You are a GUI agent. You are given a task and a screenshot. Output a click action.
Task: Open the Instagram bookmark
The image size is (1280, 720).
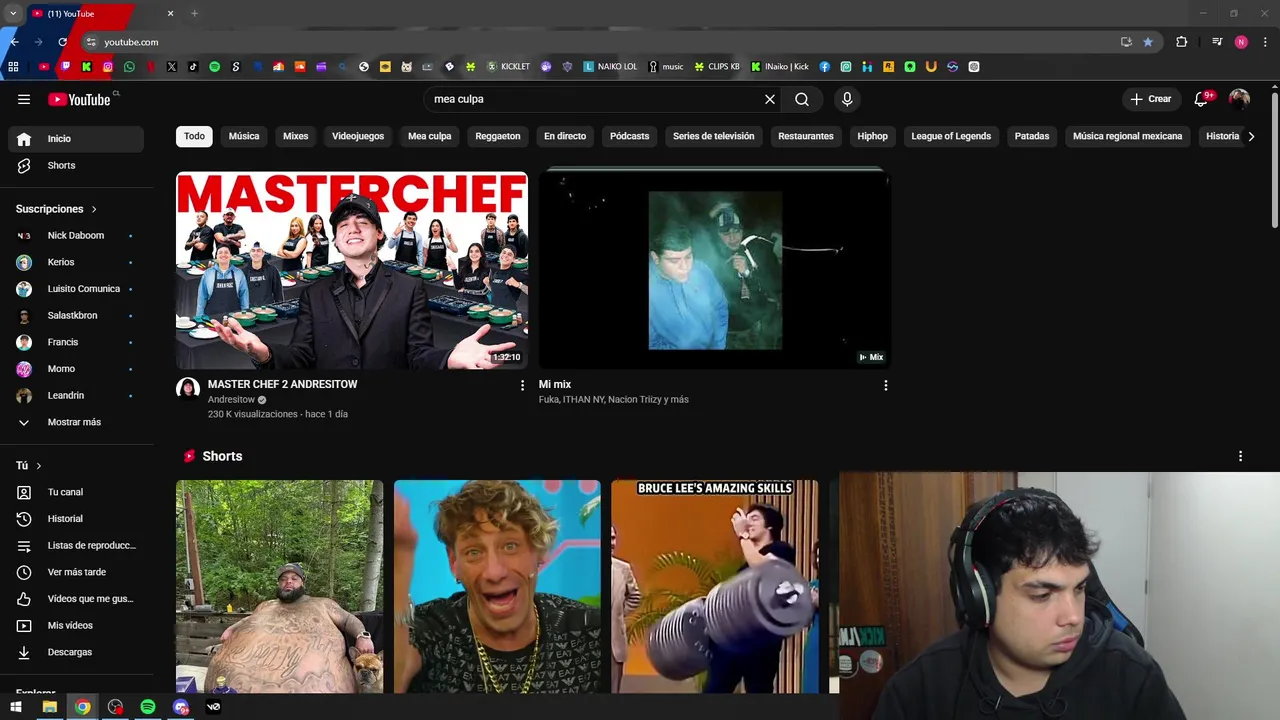point(108,67)
